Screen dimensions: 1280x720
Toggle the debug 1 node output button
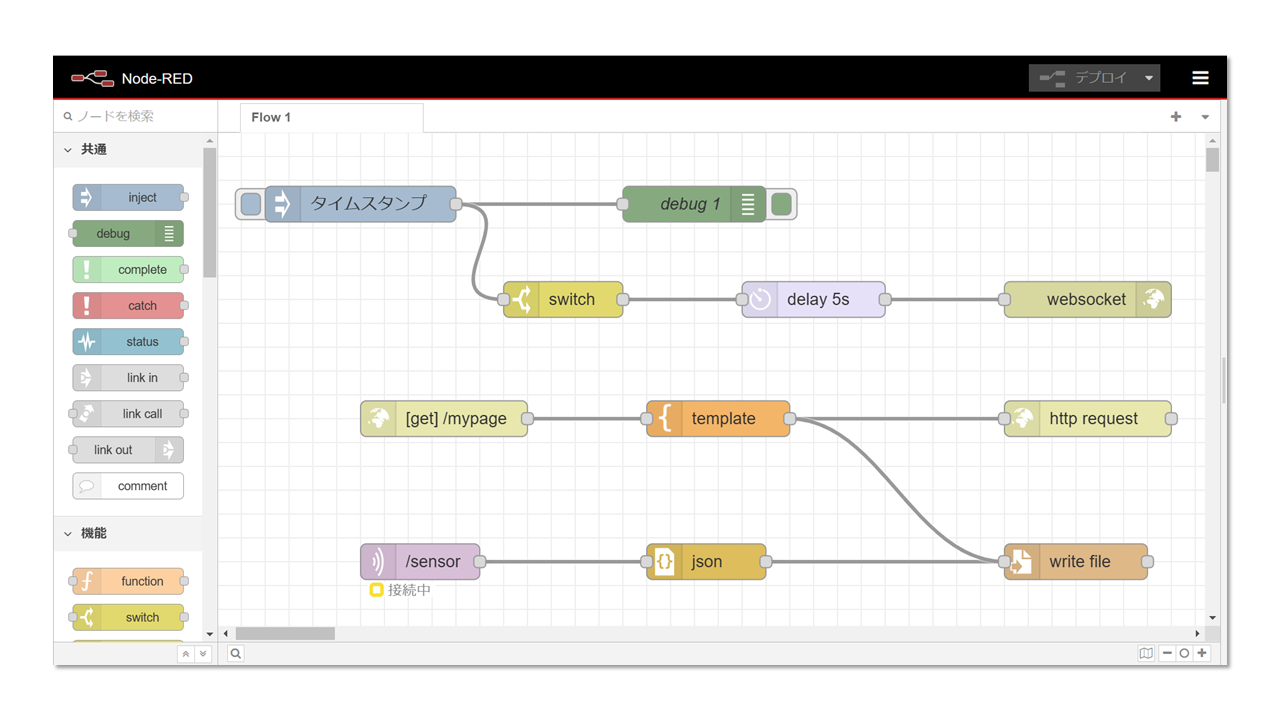click(x=781, y=204)
